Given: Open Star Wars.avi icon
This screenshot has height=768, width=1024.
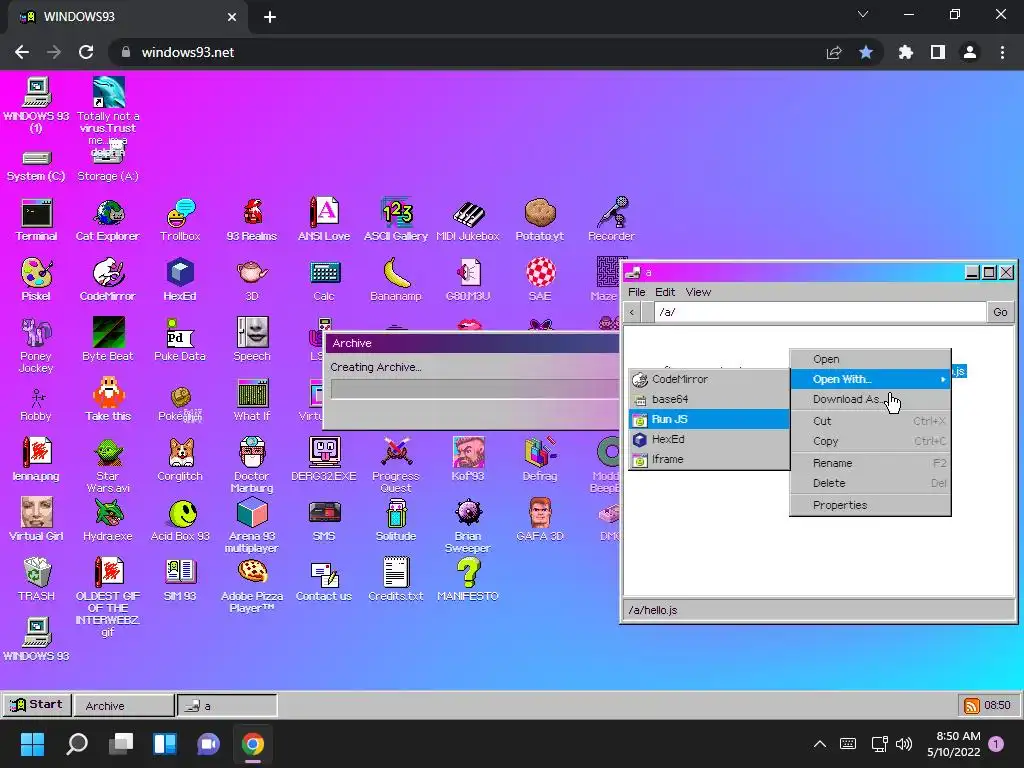Looking at the screenshot, I should pos(108,465).
